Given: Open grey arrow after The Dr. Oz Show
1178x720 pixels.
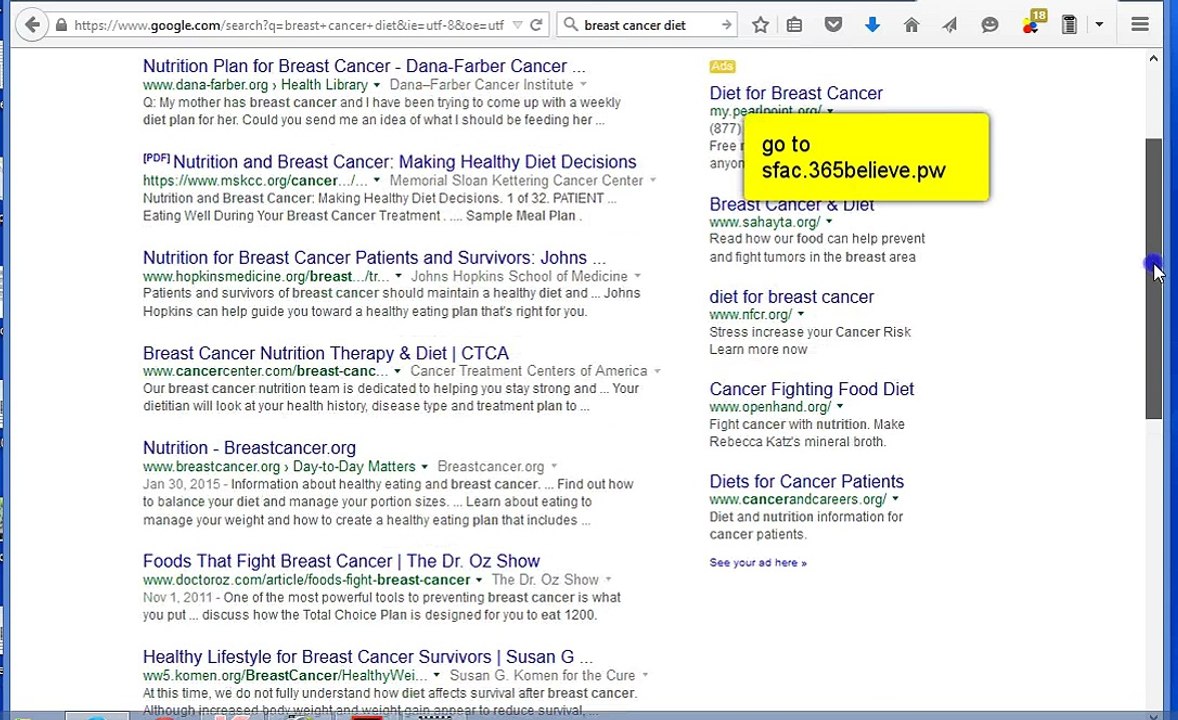Looking at the screenshot, I should tap(608, 580).
